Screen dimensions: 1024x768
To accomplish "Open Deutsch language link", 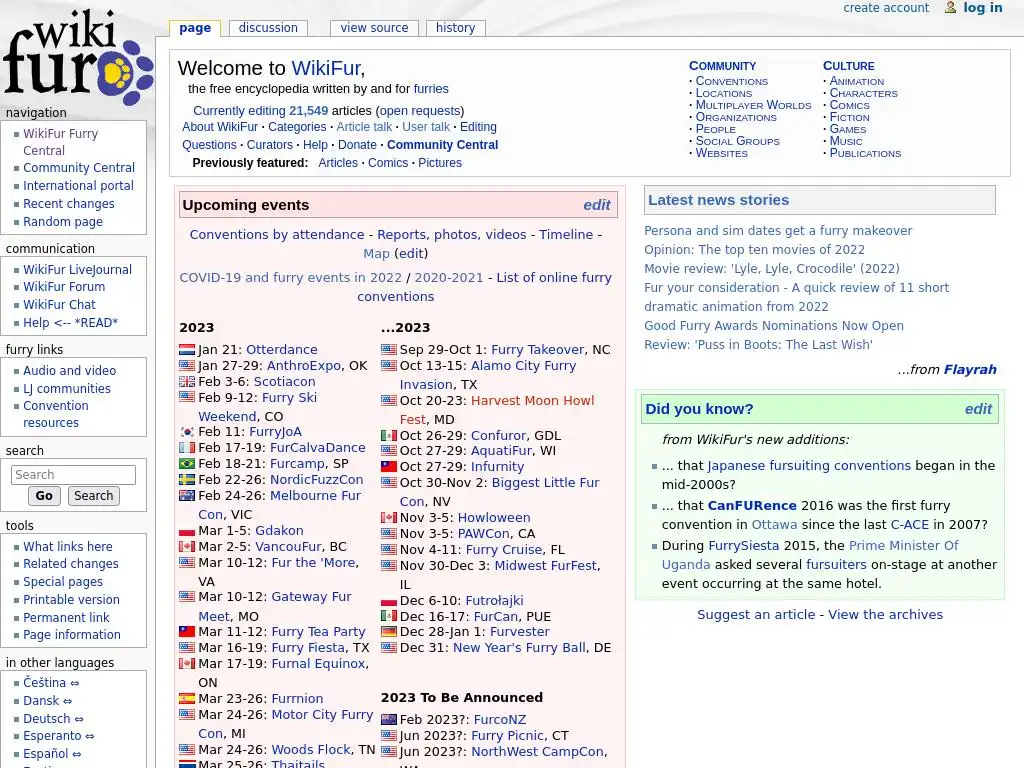I will (x=46, y=718).
